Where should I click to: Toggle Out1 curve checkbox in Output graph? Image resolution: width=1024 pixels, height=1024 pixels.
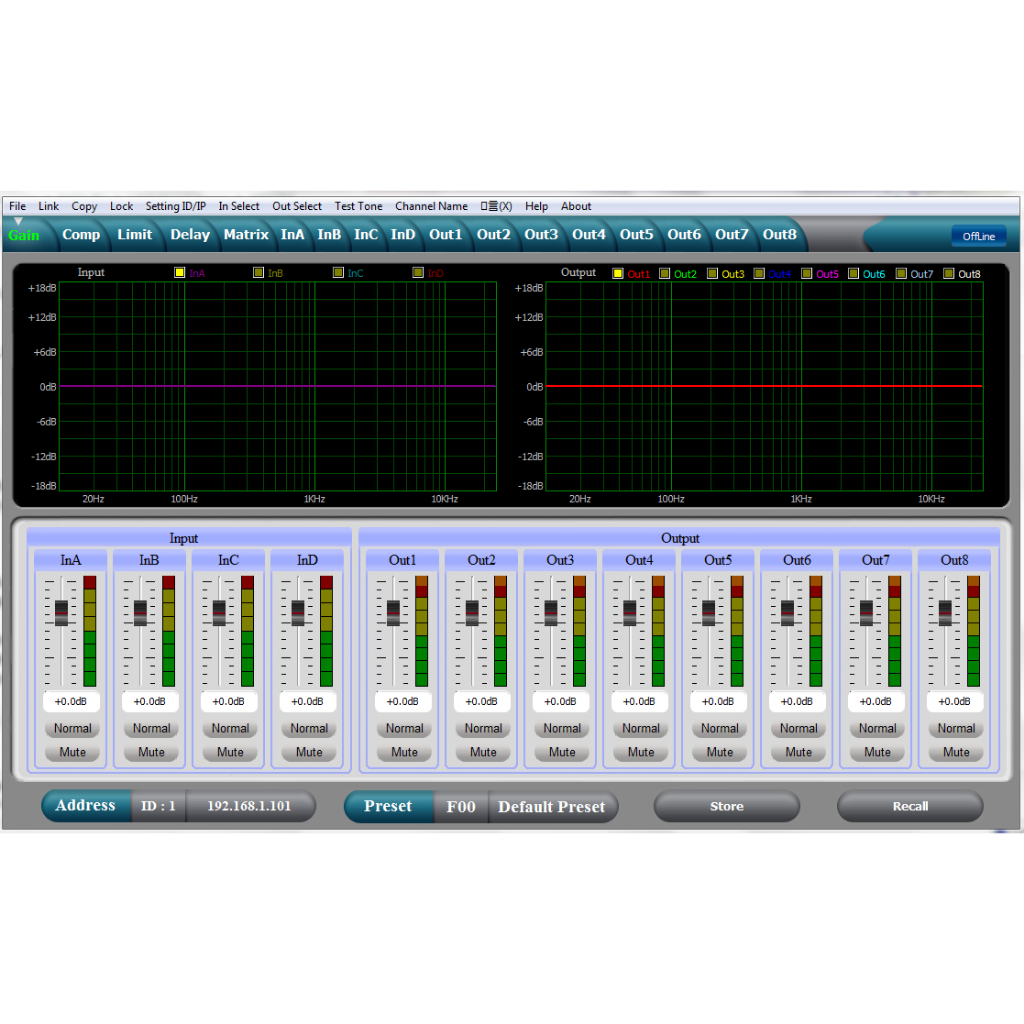pos(618,274)
